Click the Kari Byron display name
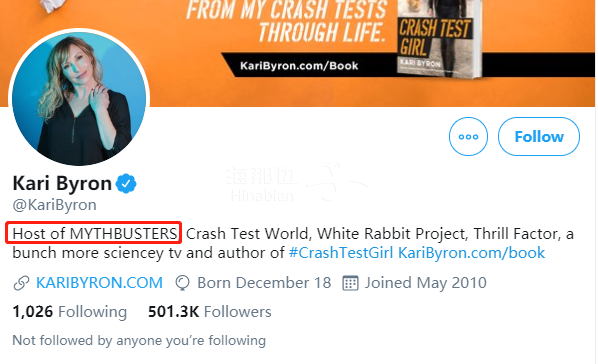Screen dimensions: 598x364 click(x=62, y=184)
